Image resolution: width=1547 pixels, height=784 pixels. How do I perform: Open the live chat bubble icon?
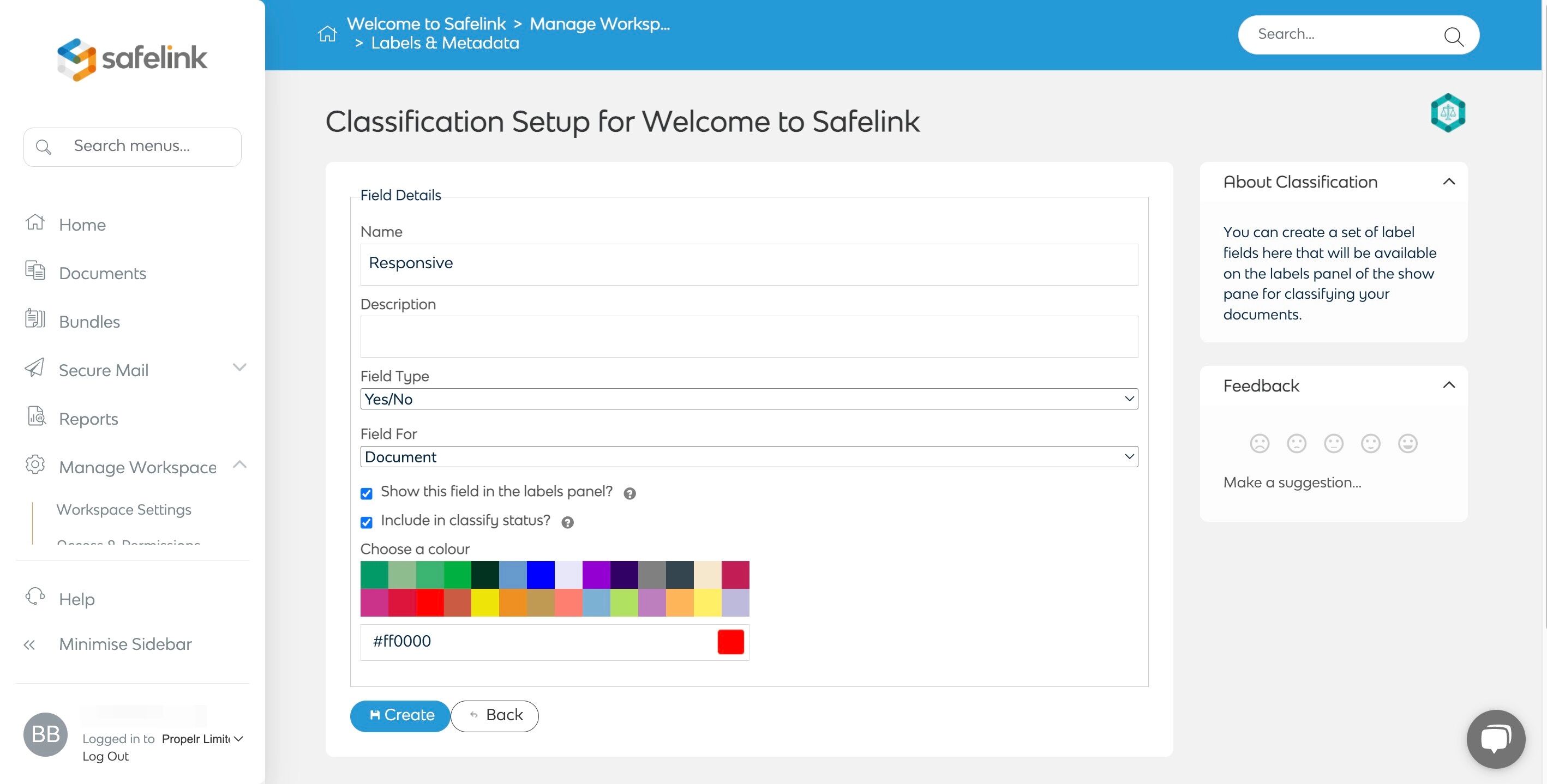click(x=1495, y=738)
